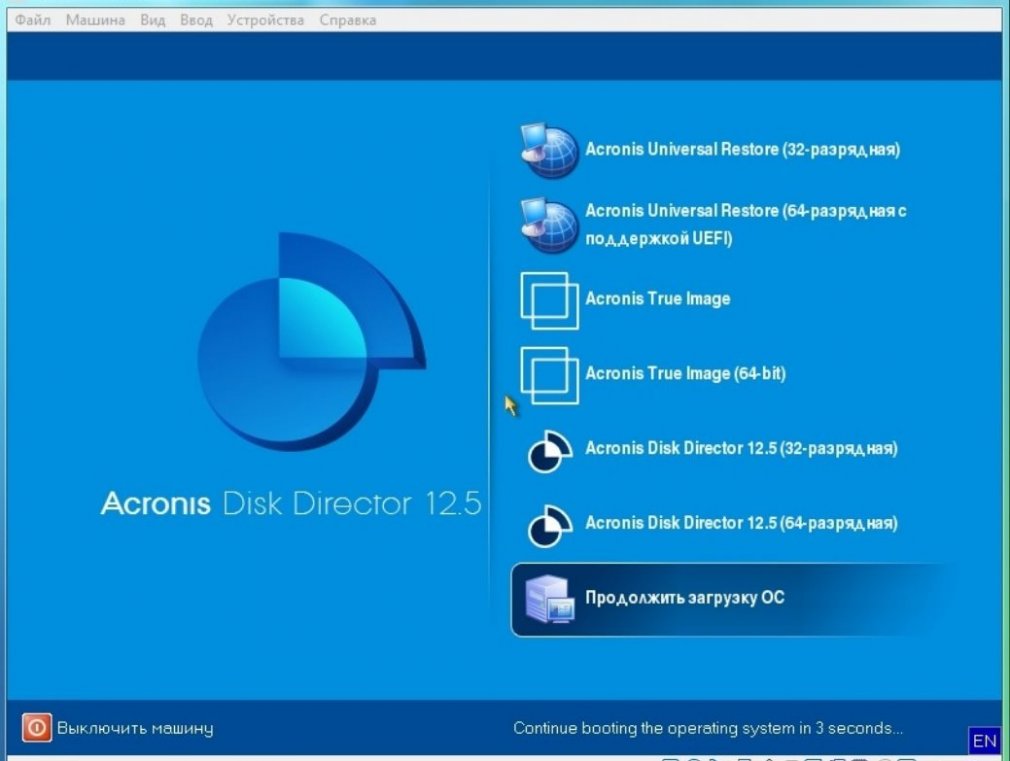The image size is (1010, 761).
Task: Click the Disk Director 12.5 32-bit pie icon
Action: tap(549, 450)
